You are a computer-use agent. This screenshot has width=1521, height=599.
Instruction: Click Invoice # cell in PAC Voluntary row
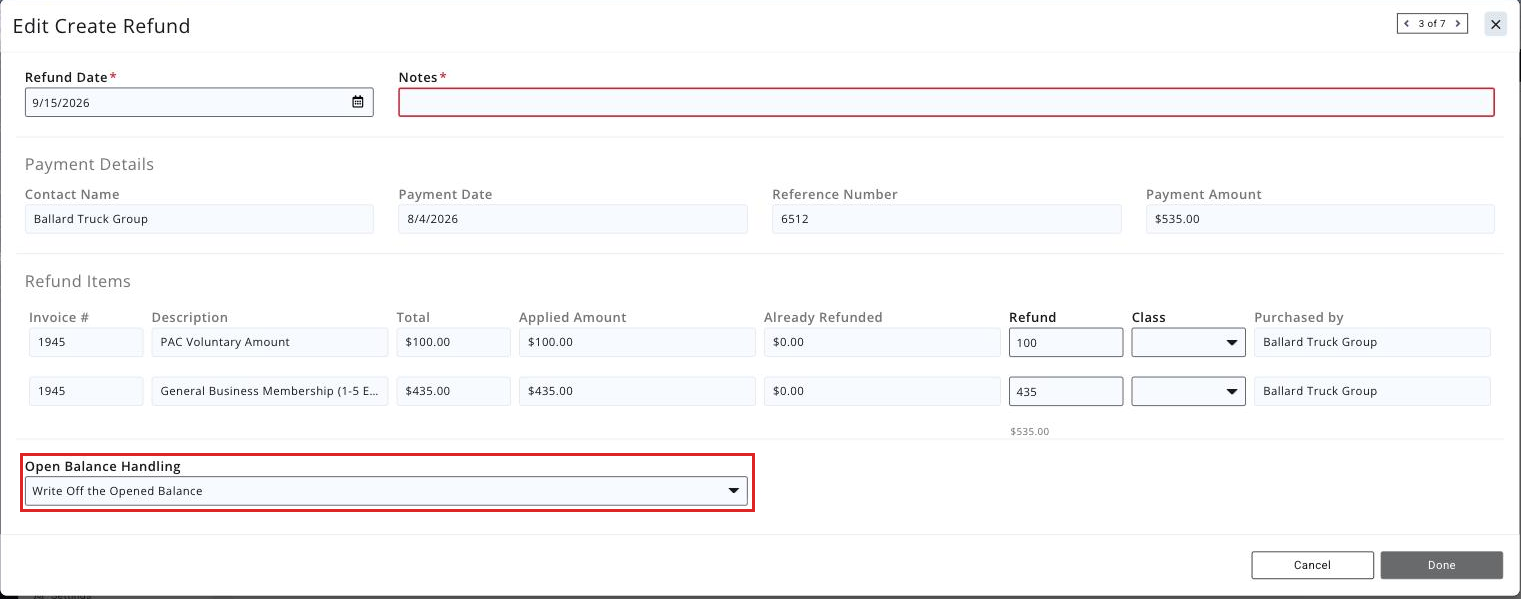click(x=86, y=342)
